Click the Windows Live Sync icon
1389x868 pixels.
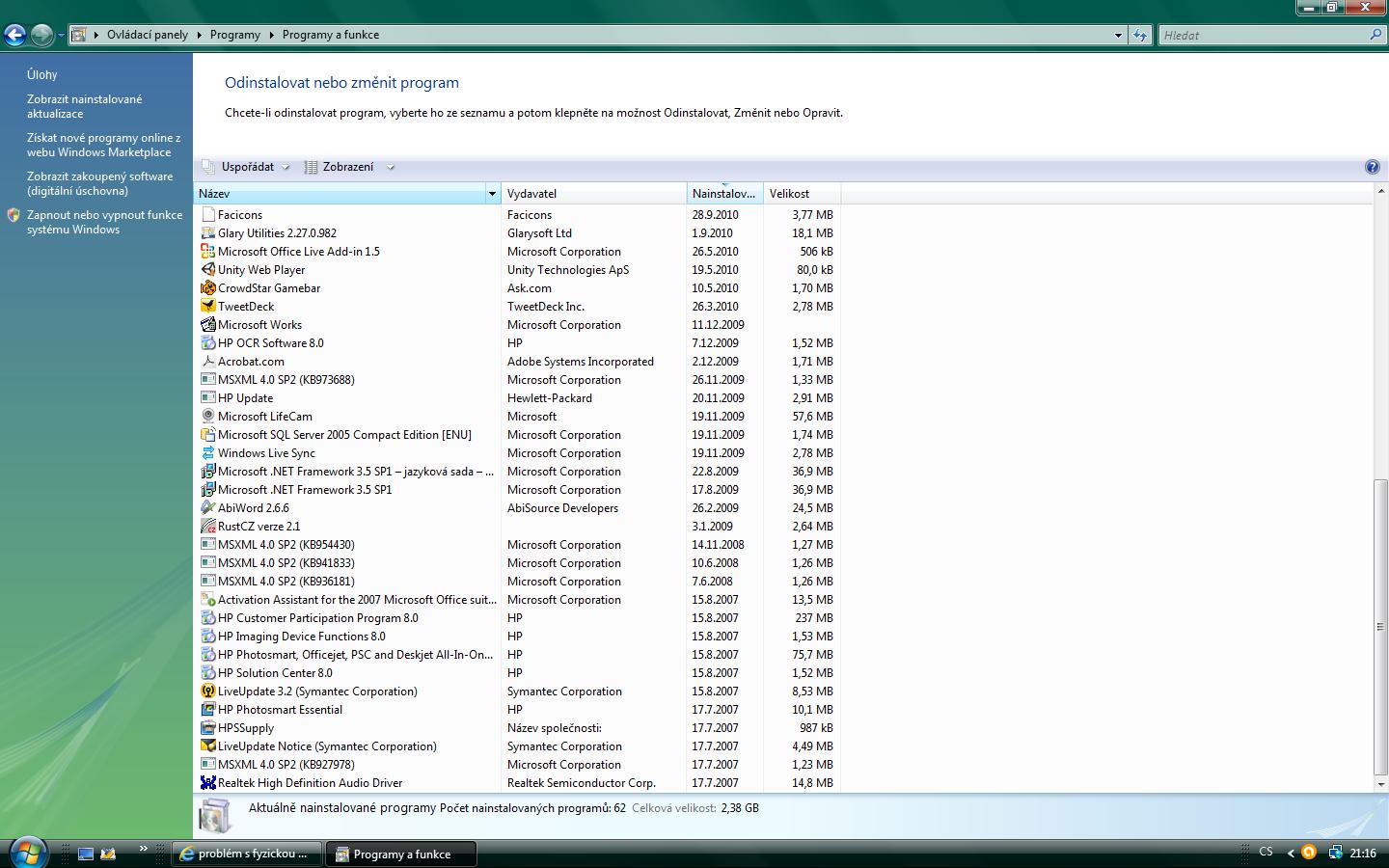pos(207,453)
